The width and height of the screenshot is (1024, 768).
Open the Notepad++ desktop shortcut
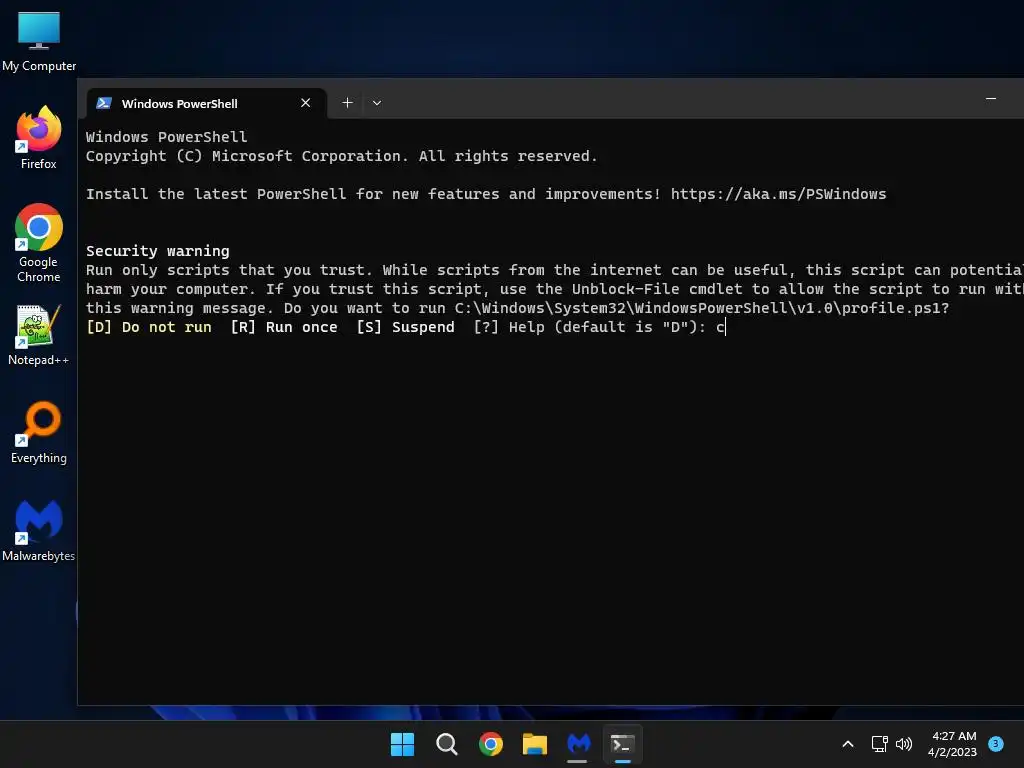[39, 335]
